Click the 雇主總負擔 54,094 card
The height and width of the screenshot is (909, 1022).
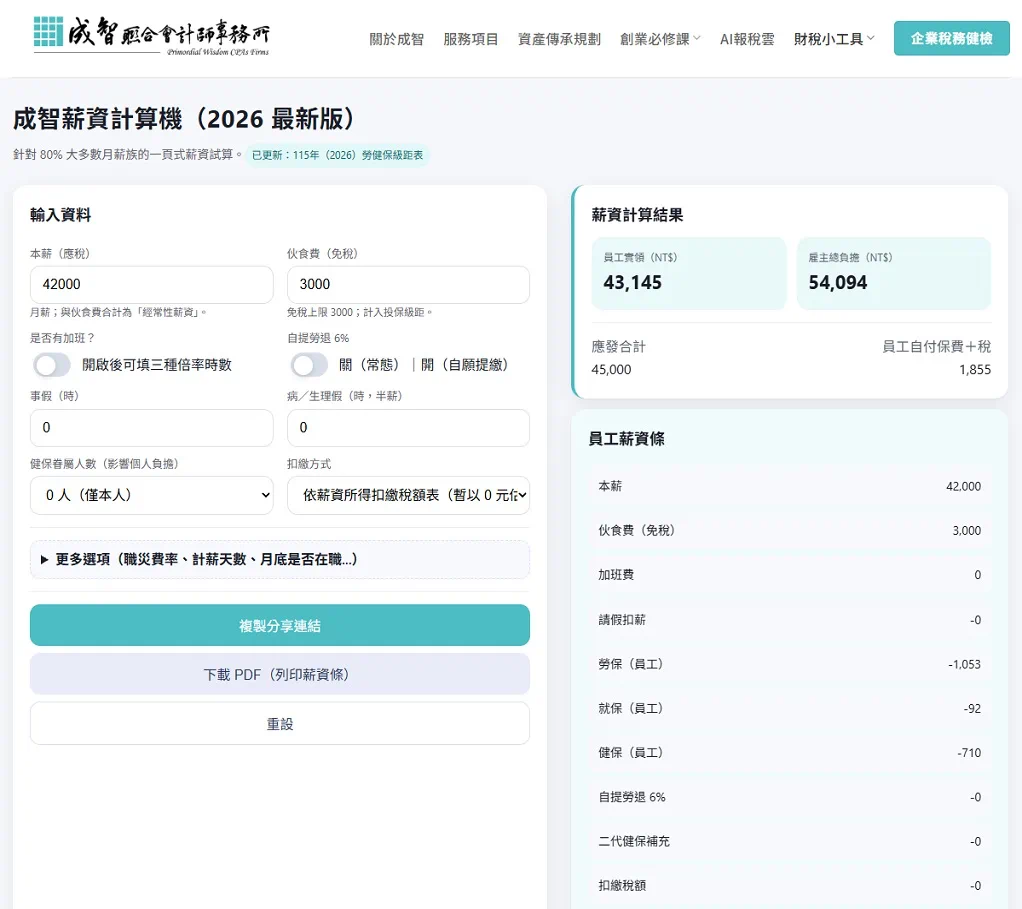tap(894, 273)
